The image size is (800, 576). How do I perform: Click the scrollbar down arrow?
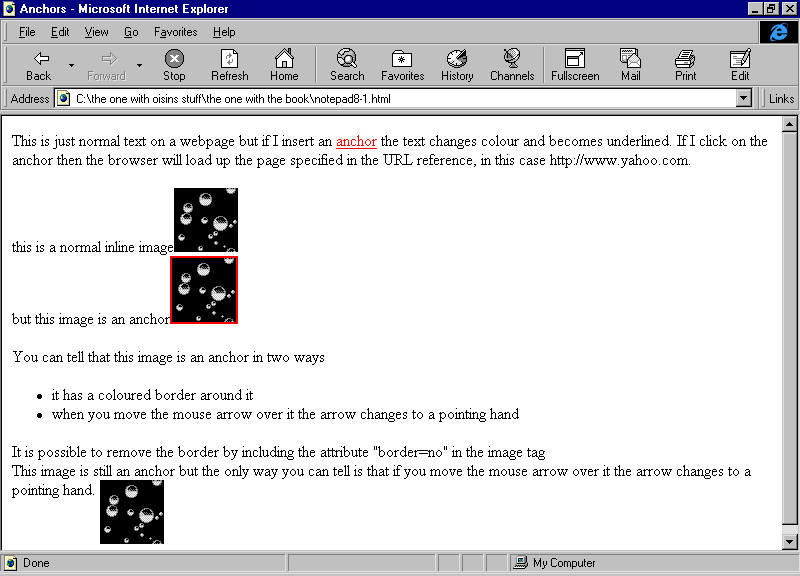(x=789, y=542)
